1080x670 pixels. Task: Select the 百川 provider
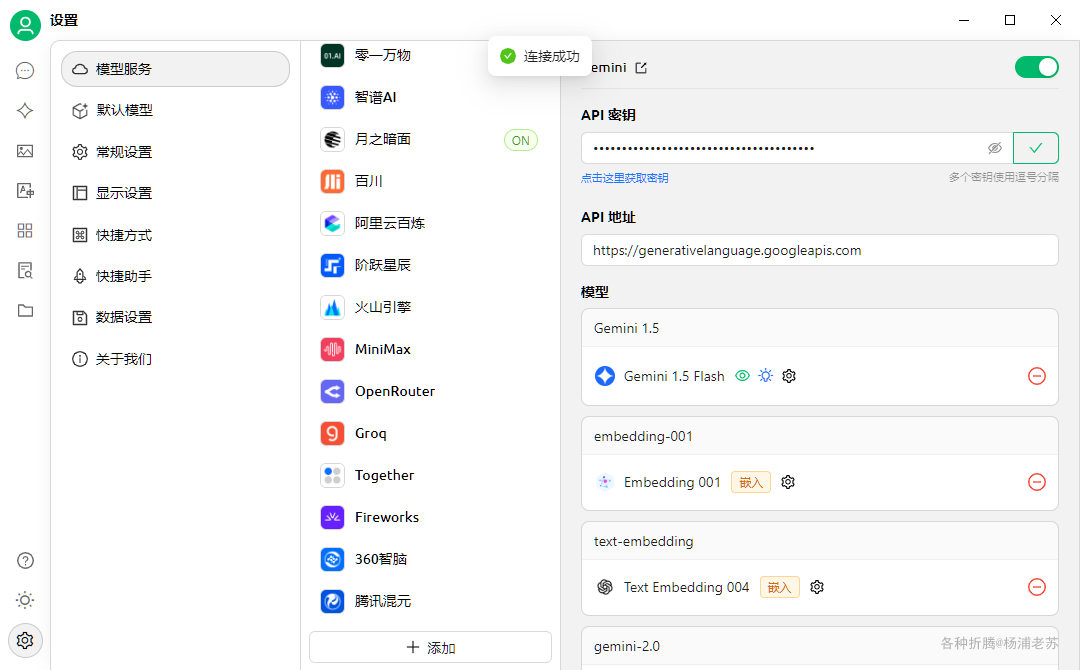point(430,181)
